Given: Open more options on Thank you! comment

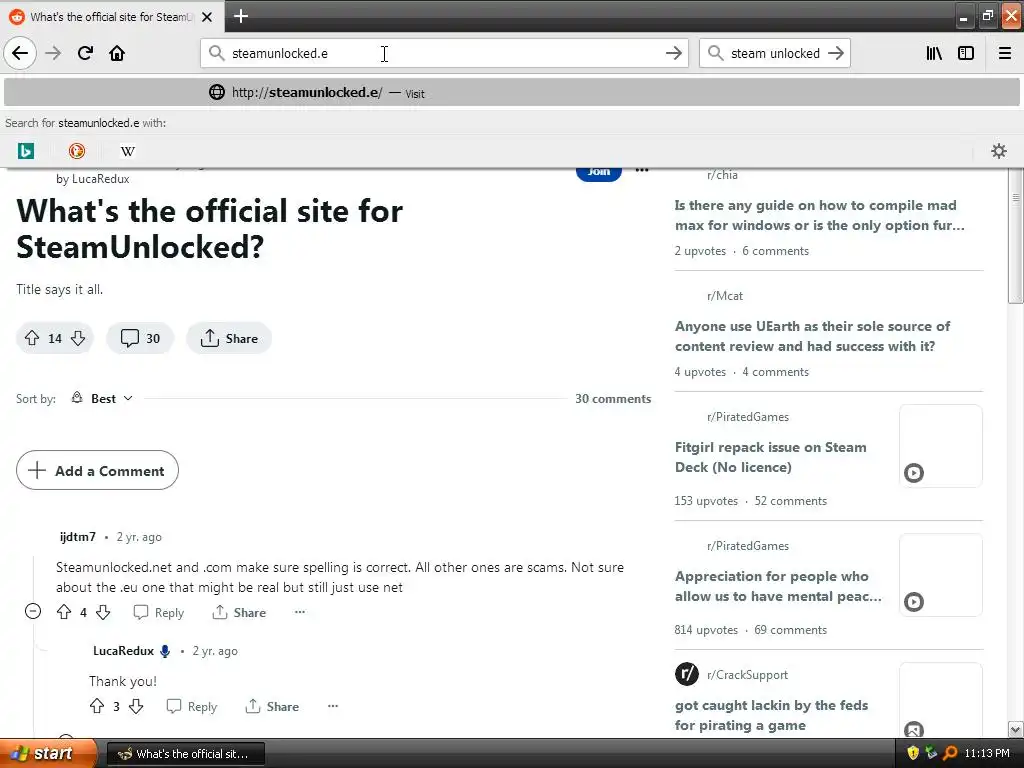Looking at the screenshot, I should (333, 706).
